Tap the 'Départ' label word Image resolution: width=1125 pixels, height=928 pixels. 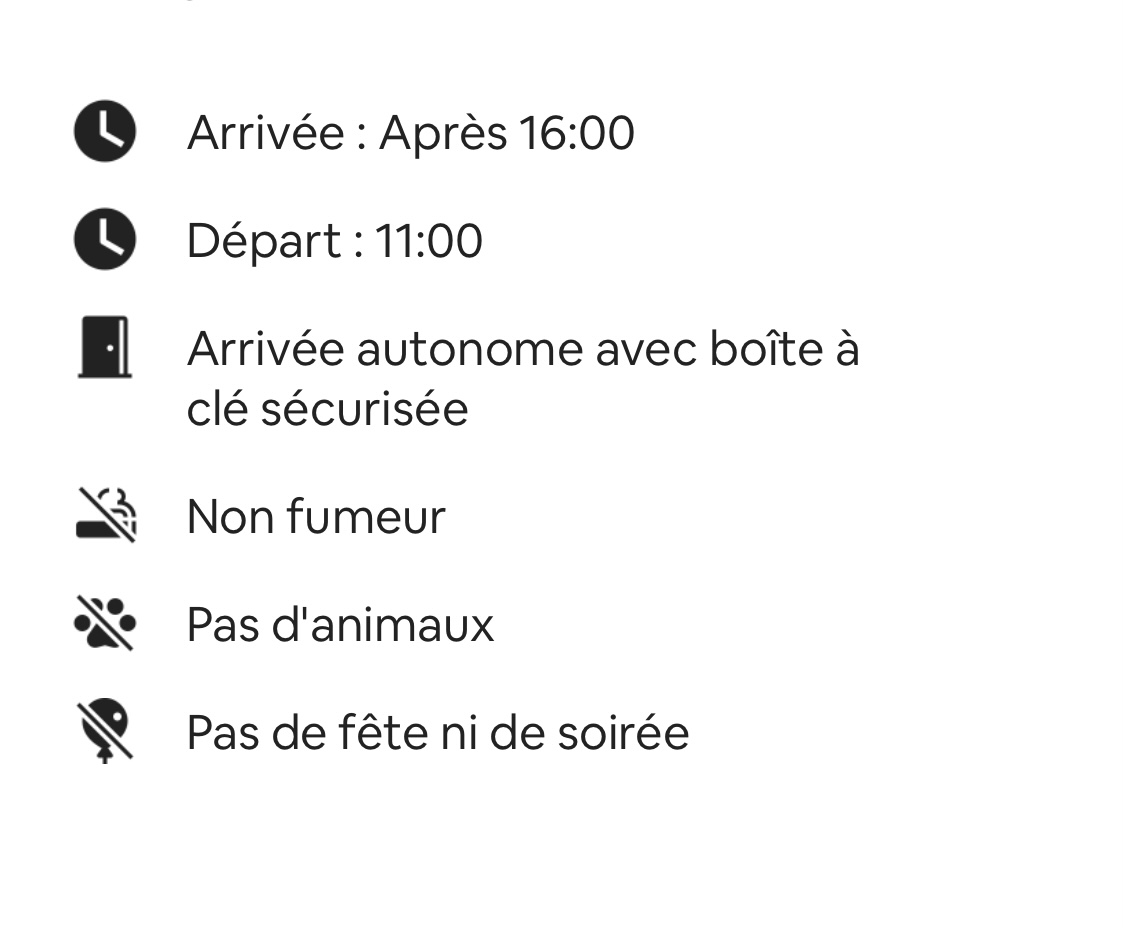coord(264,241)
